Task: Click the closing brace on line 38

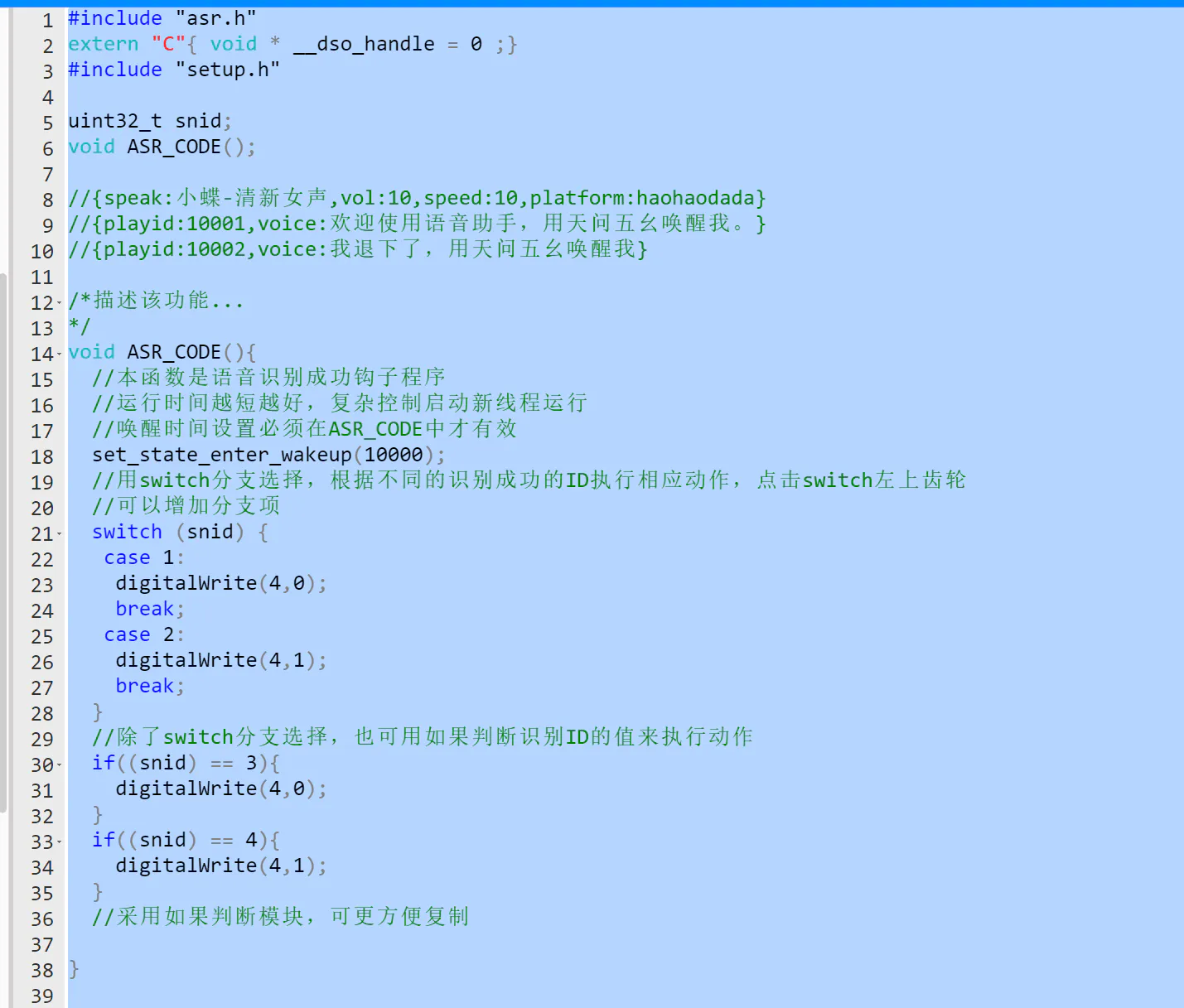Action: coord(74,968)
